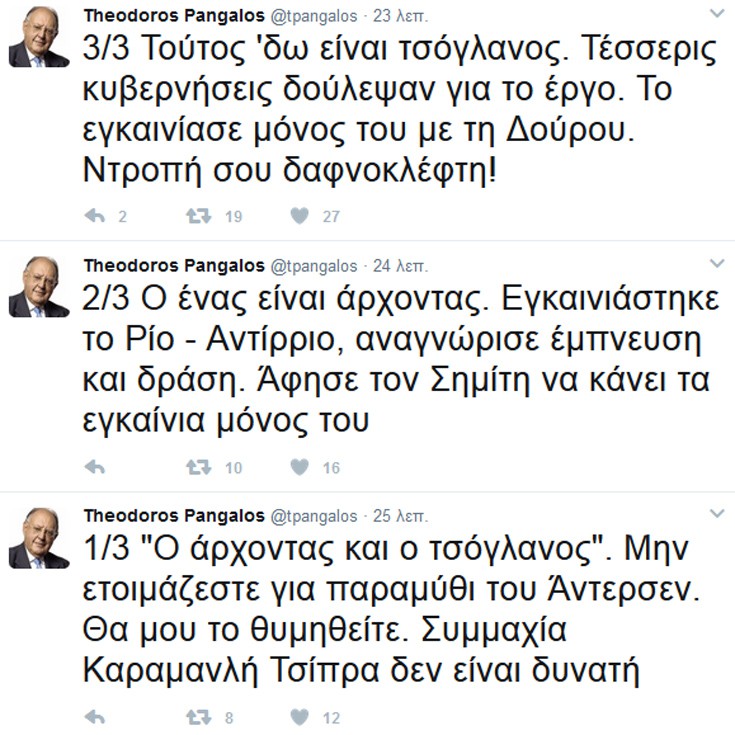Open more options chevron on first tweet
The image size is (735, 735).
pyautogui.click(x=717, y=14)
